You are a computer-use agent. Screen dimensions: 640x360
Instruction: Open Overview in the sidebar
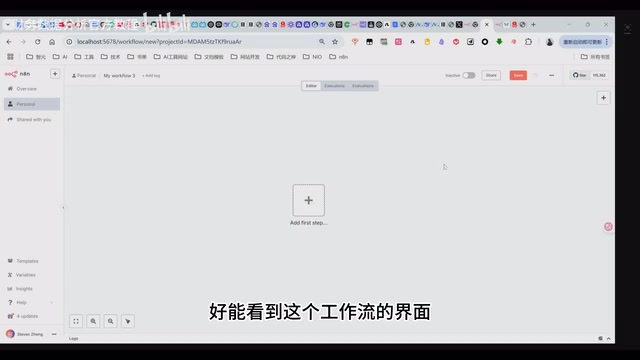[x=32, y=89]
